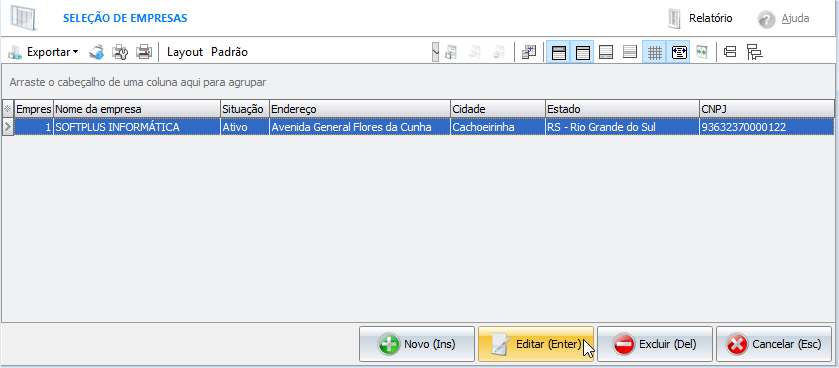Collapse all groups icon
Image resolution: width=839 pixels, height=368 pixels.
pos(730,52)
